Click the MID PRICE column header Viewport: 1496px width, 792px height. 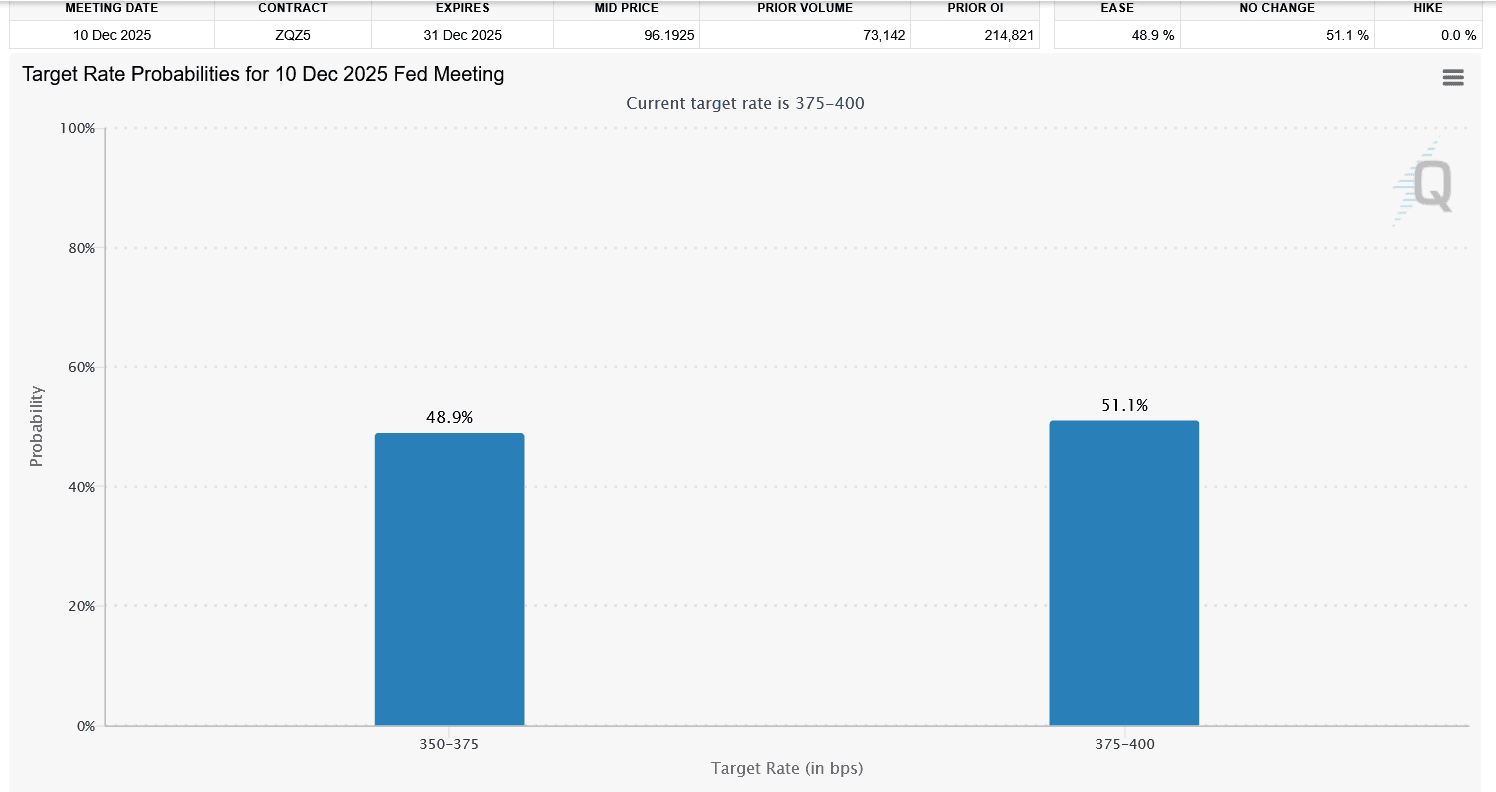tap(626, 8)
